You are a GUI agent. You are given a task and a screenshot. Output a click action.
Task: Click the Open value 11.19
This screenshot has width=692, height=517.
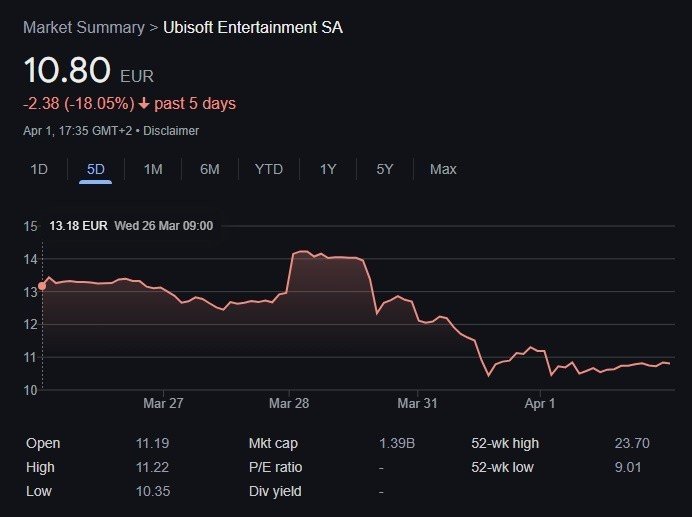coord(152,443)
